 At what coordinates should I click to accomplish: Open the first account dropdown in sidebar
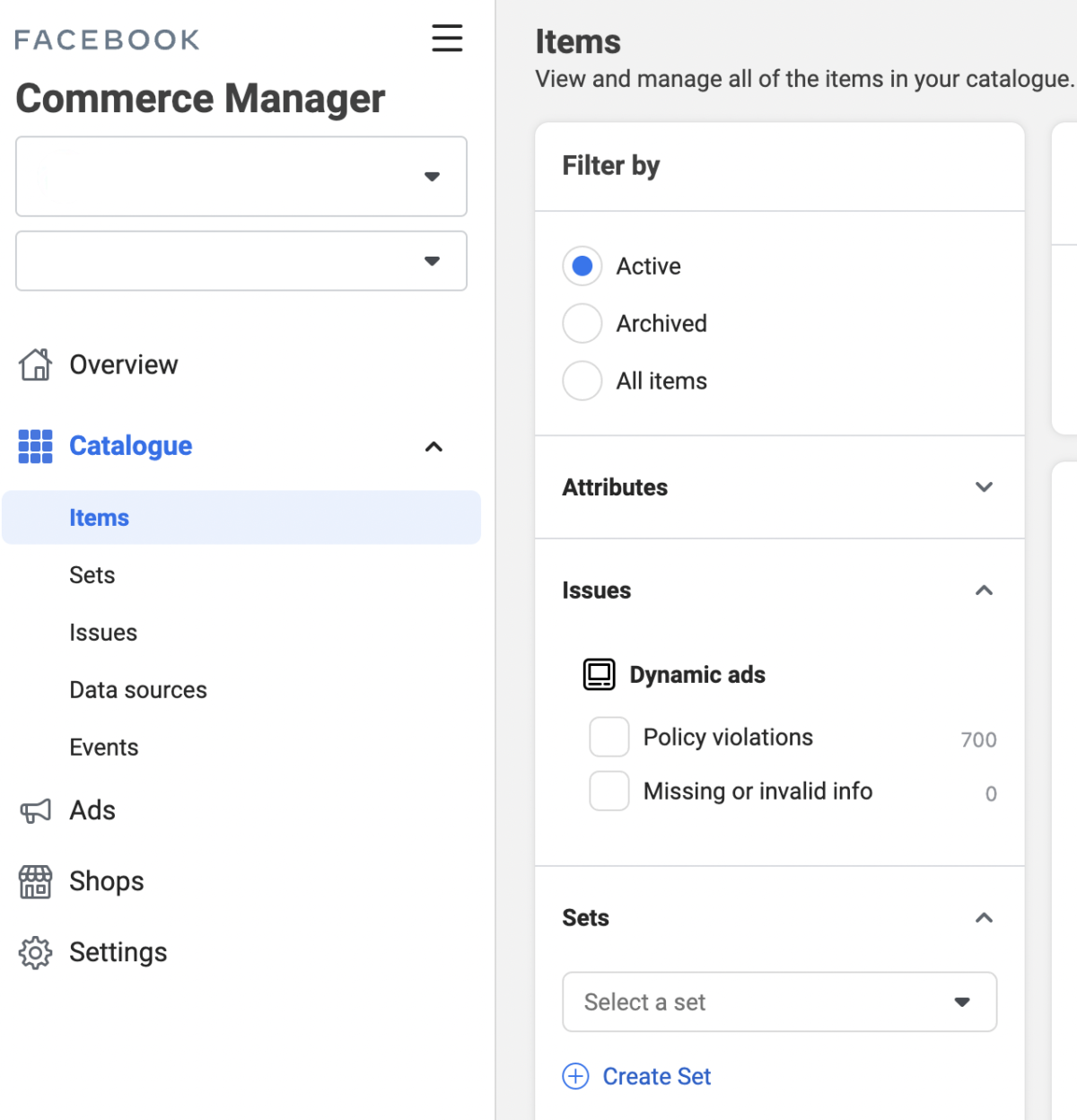pos(241,176)
